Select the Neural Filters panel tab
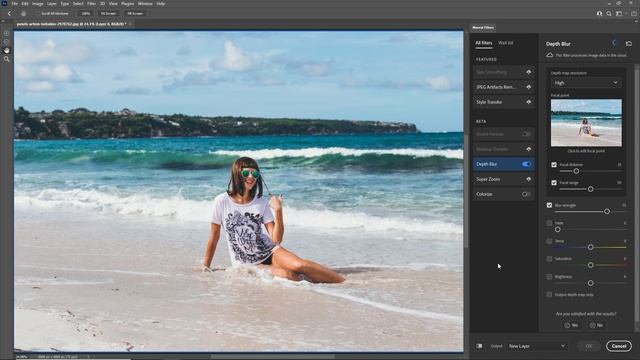The height and width of the screenshot is (360, 640). [x=483, y=28]
